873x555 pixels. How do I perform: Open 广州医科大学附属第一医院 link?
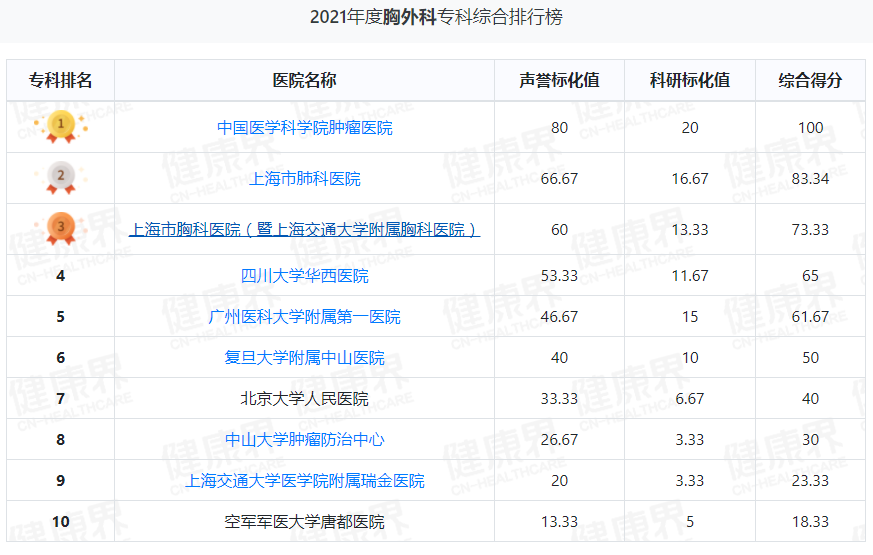pos(305,317)
